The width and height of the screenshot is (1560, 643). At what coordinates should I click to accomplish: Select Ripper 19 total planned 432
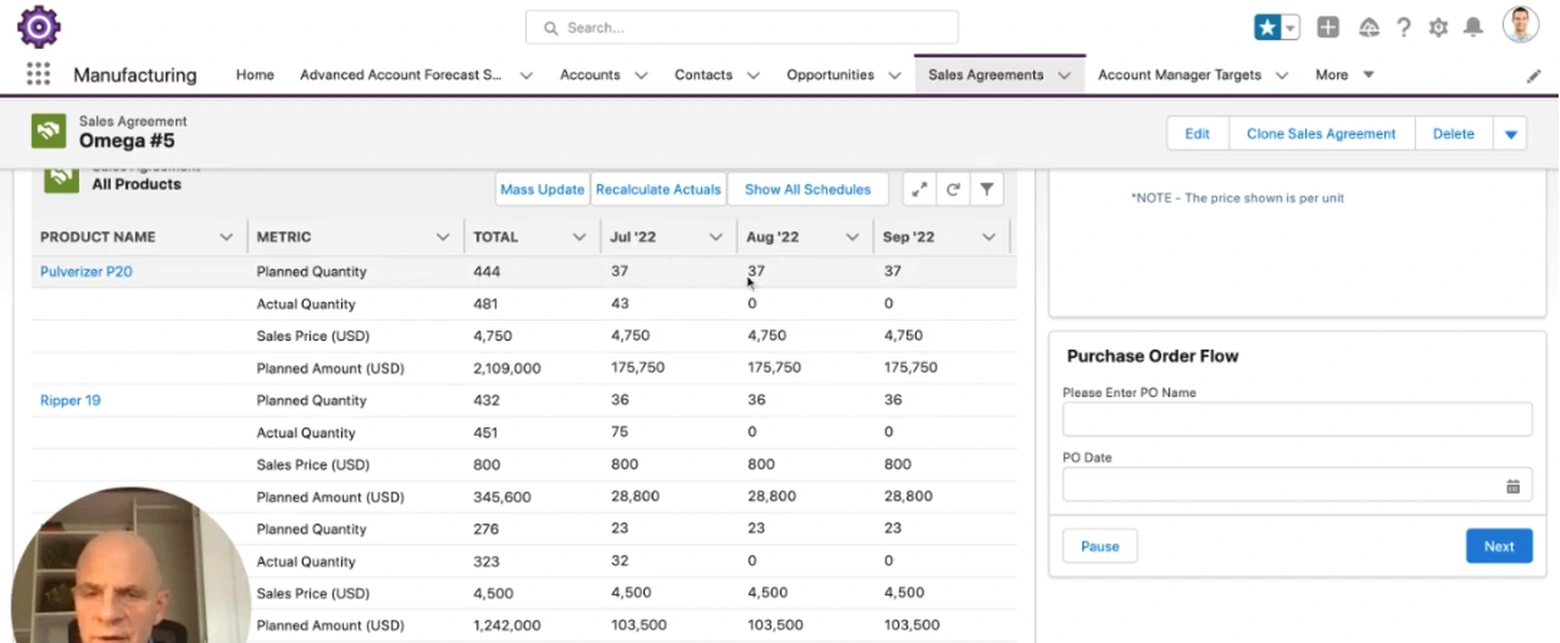[x=487, y=400]
